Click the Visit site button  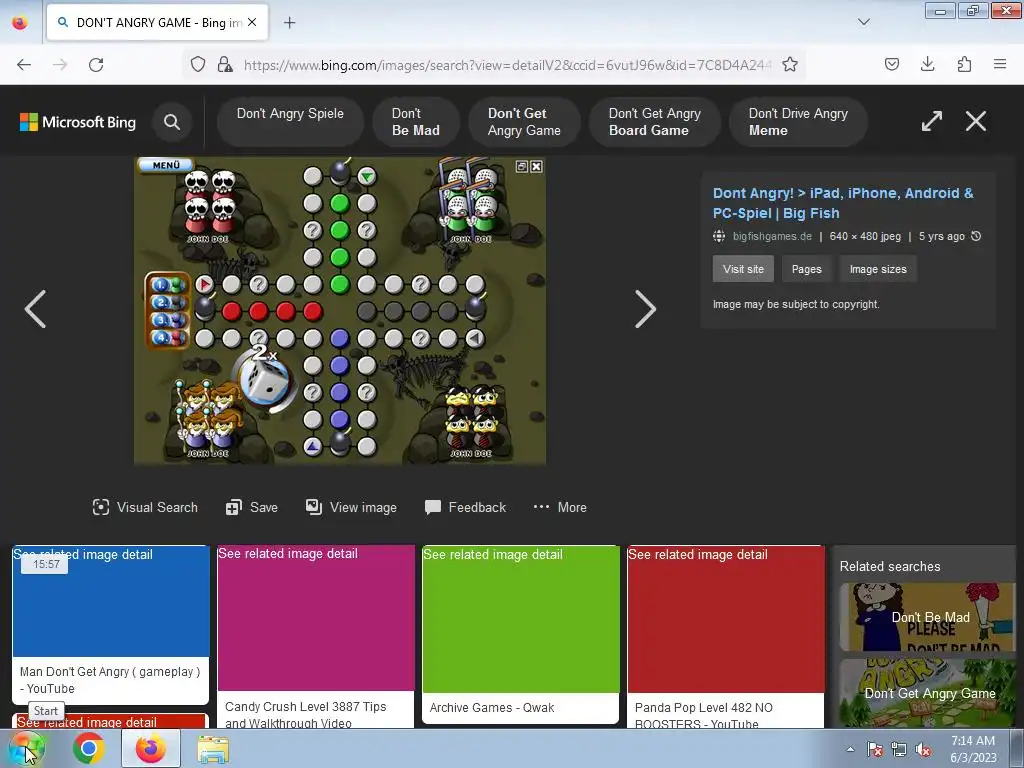pos(743,269)
